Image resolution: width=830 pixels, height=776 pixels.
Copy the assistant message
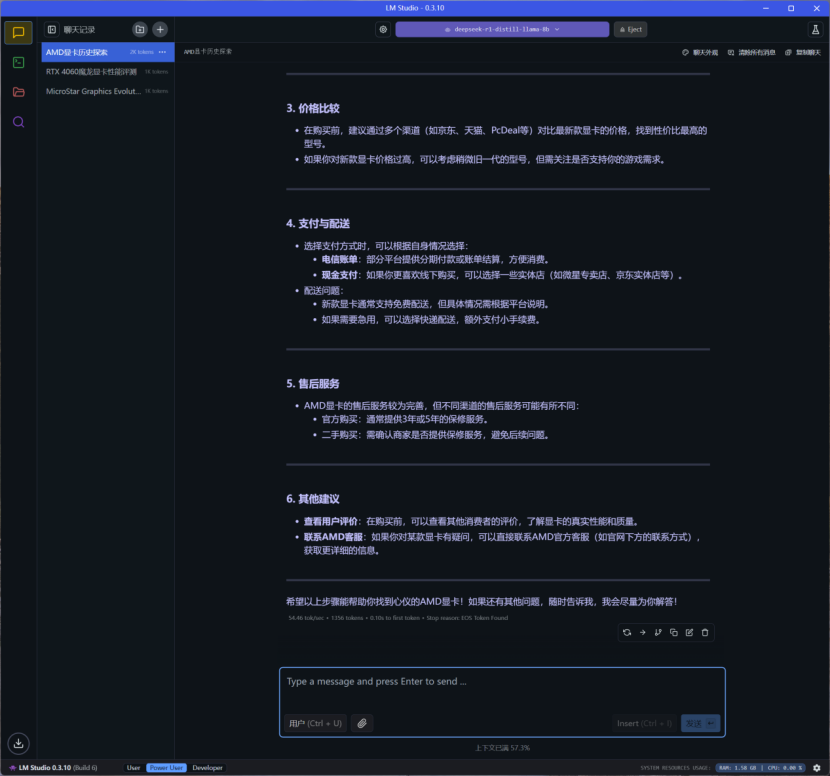click(674, 632)
